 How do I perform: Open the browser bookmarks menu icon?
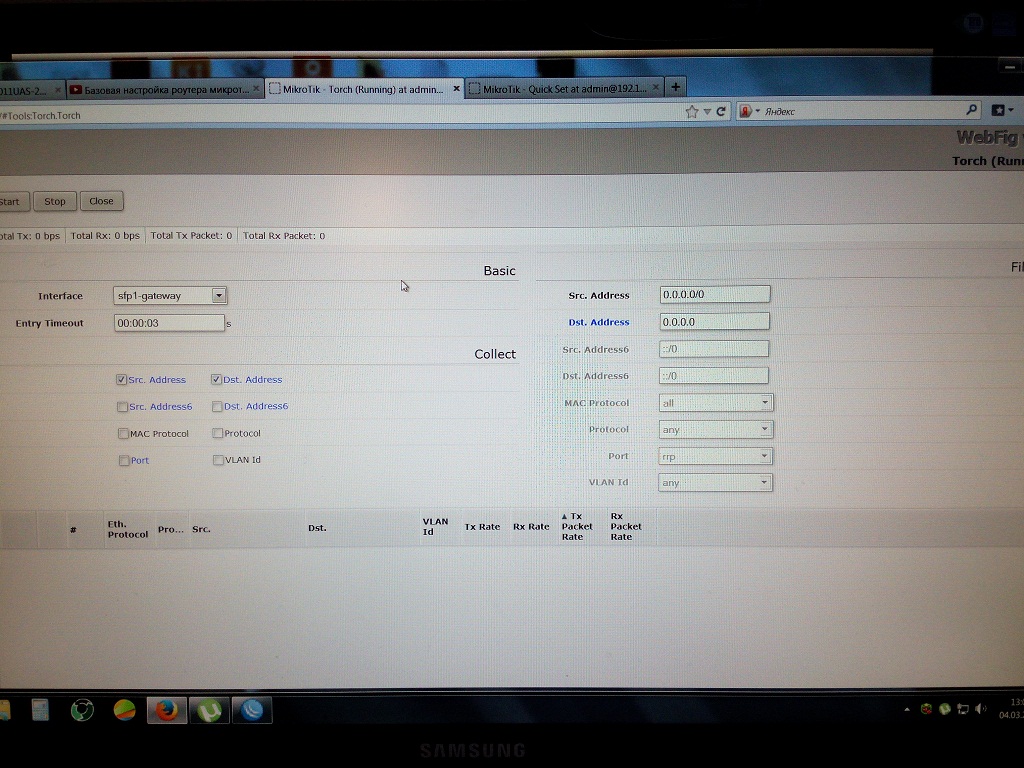coord(1002,110)
